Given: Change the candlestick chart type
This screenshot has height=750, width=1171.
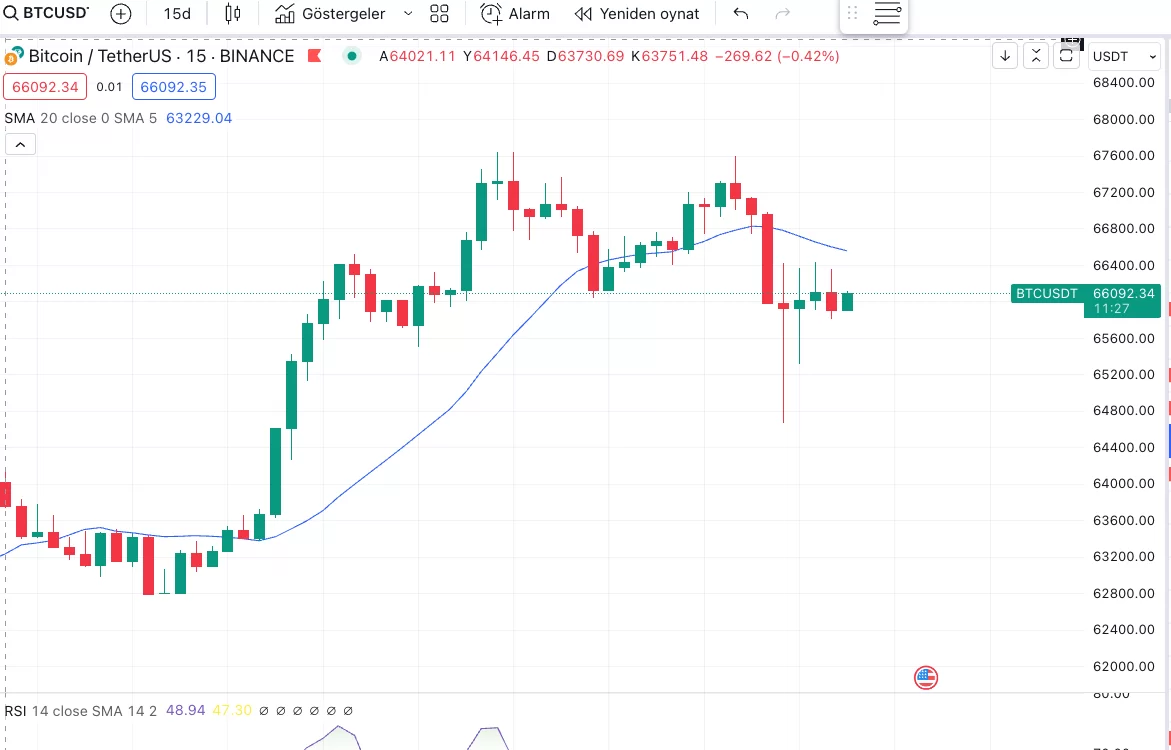Looking at the screenshot, I should pyautogui.click(x=233, y=14).
